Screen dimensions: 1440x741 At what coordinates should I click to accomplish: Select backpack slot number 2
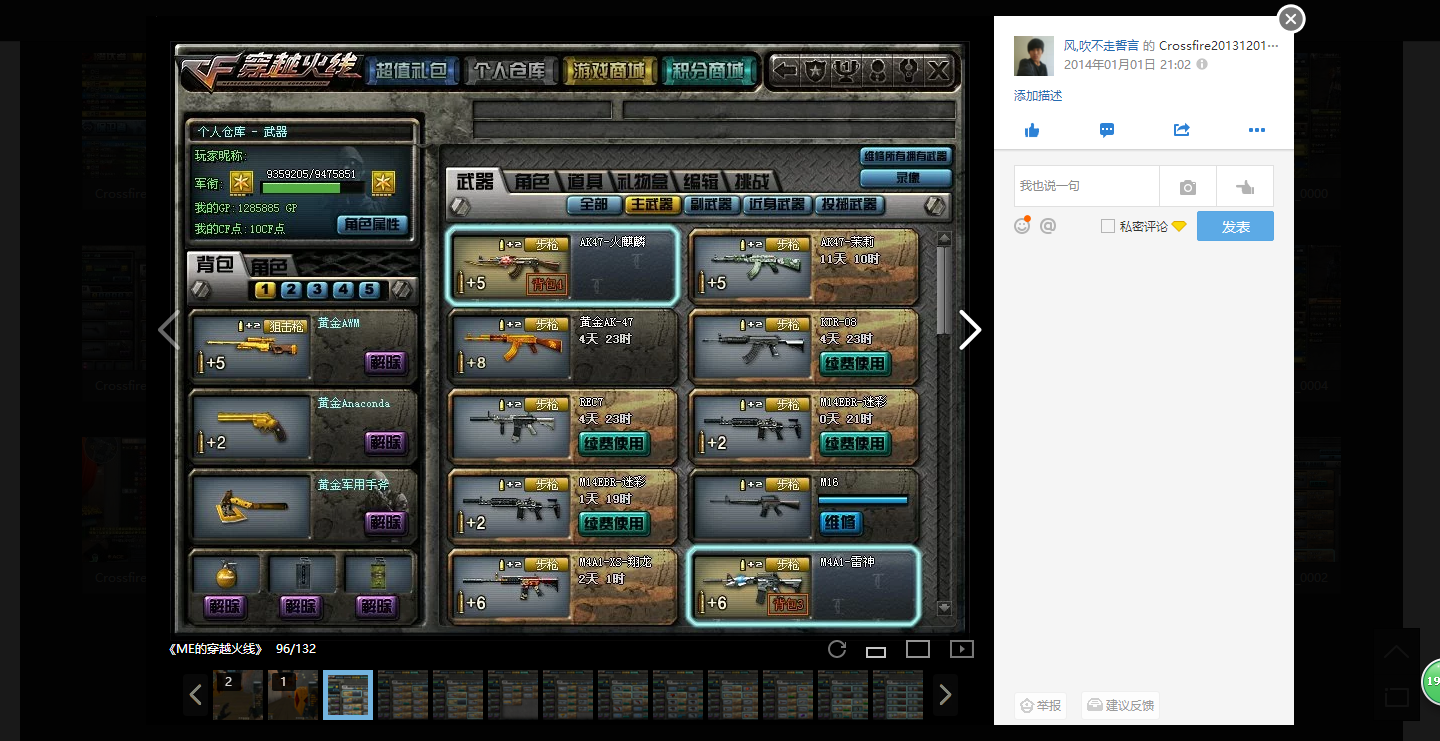291,290
